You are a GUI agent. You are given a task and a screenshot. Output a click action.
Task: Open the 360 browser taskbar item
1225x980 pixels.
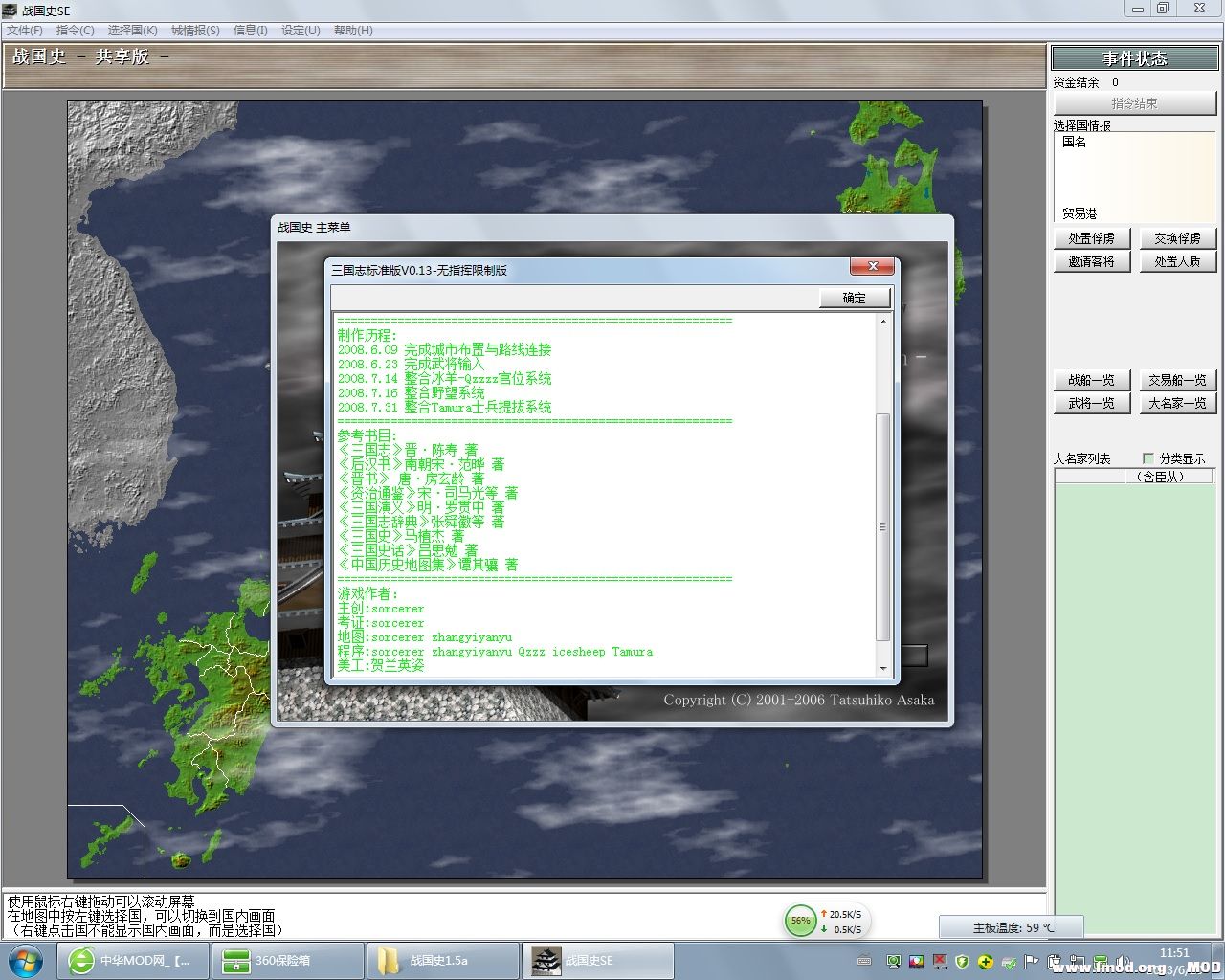click(x=133, y=961)
